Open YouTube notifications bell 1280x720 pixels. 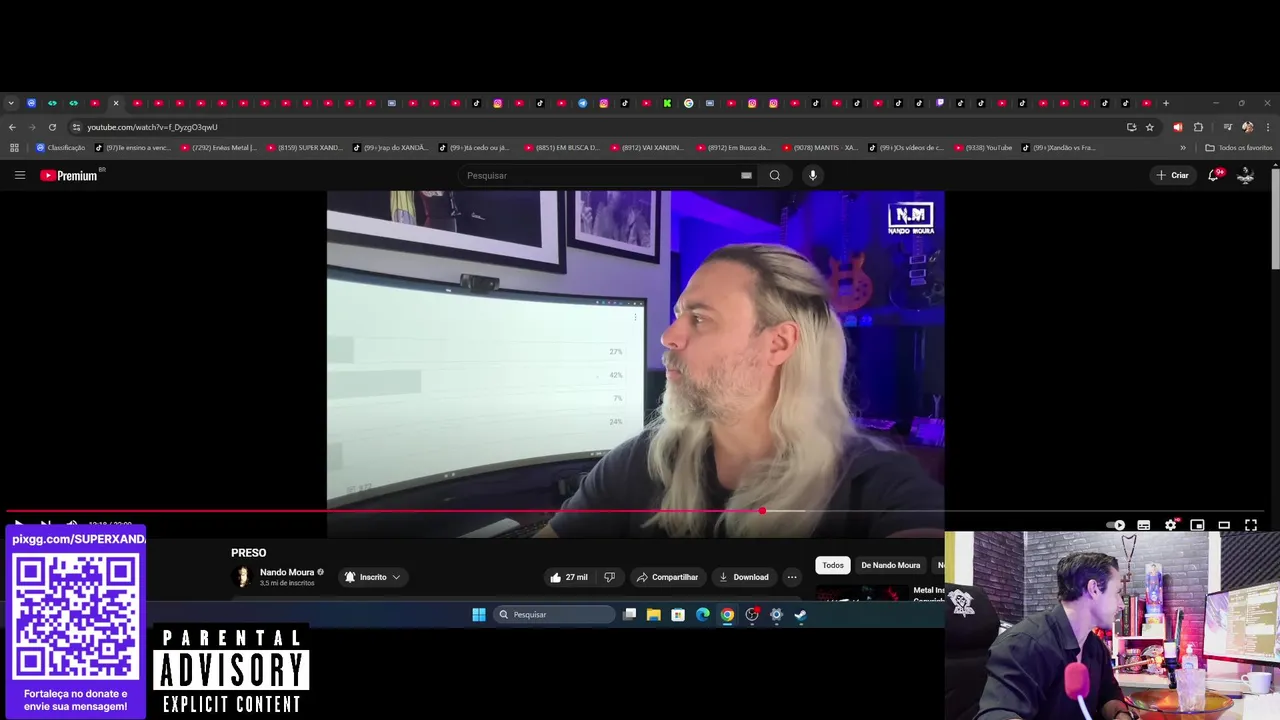click(x=1214, y=175)
